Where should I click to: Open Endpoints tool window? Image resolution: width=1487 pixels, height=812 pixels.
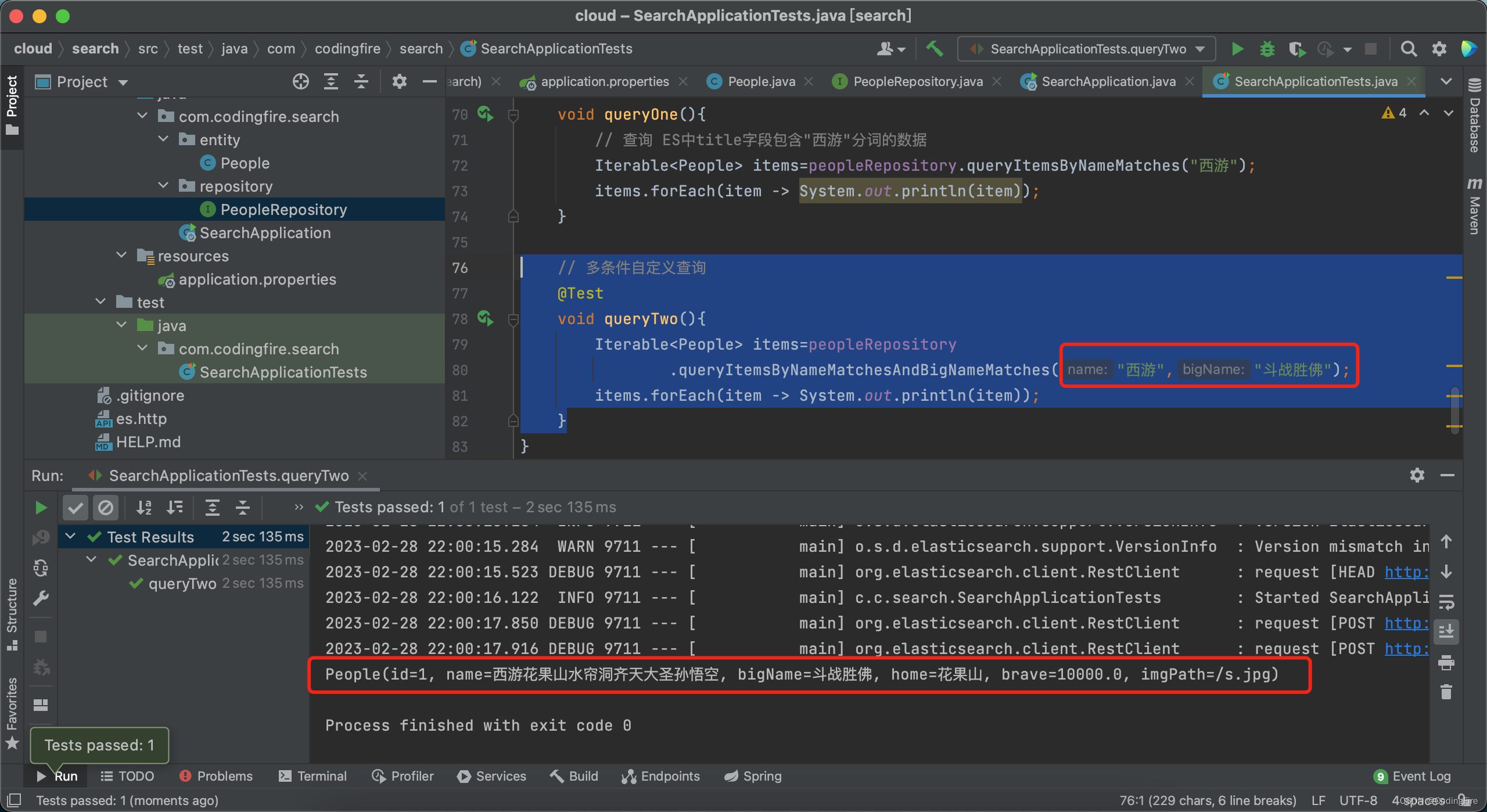661,777
